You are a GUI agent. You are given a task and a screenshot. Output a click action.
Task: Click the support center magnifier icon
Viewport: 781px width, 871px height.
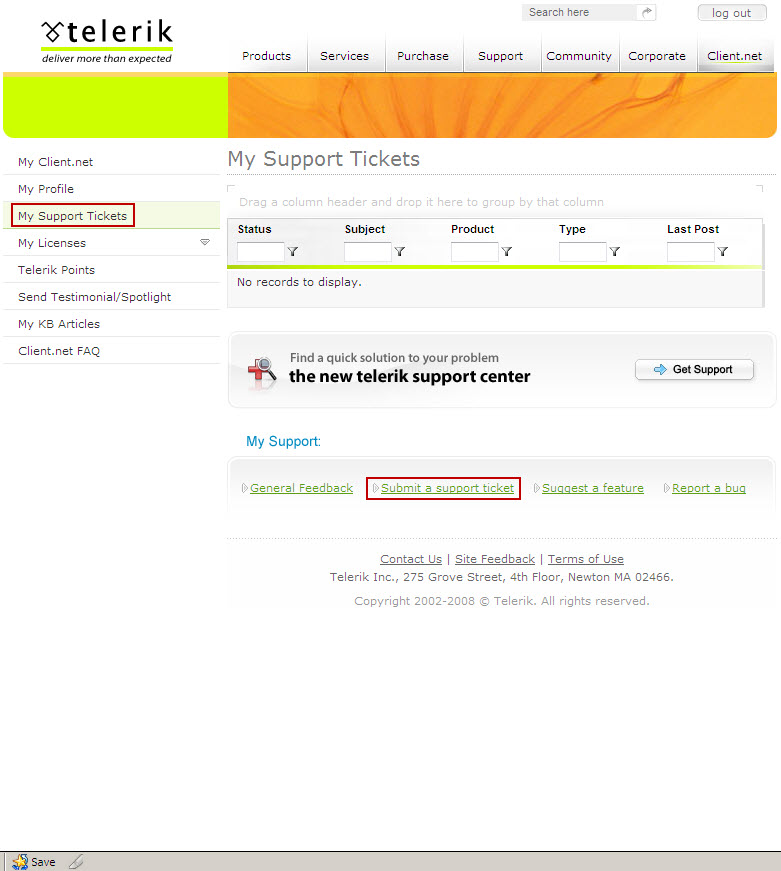pos(262,372)
